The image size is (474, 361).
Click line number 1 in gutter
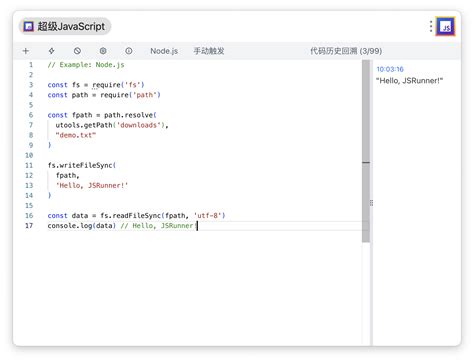[x=31, y=65]
